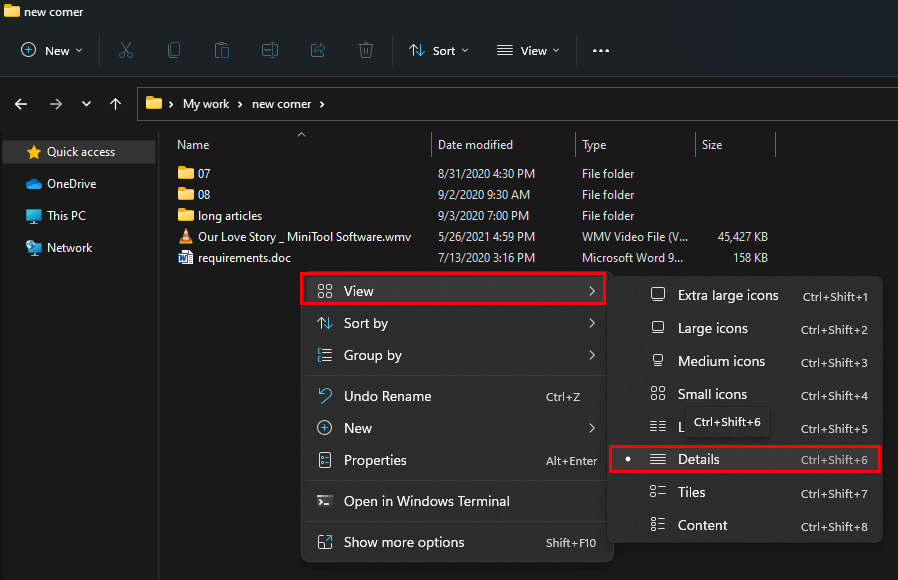Click the VLC cone icon of the wmv file

coord(186,236)
